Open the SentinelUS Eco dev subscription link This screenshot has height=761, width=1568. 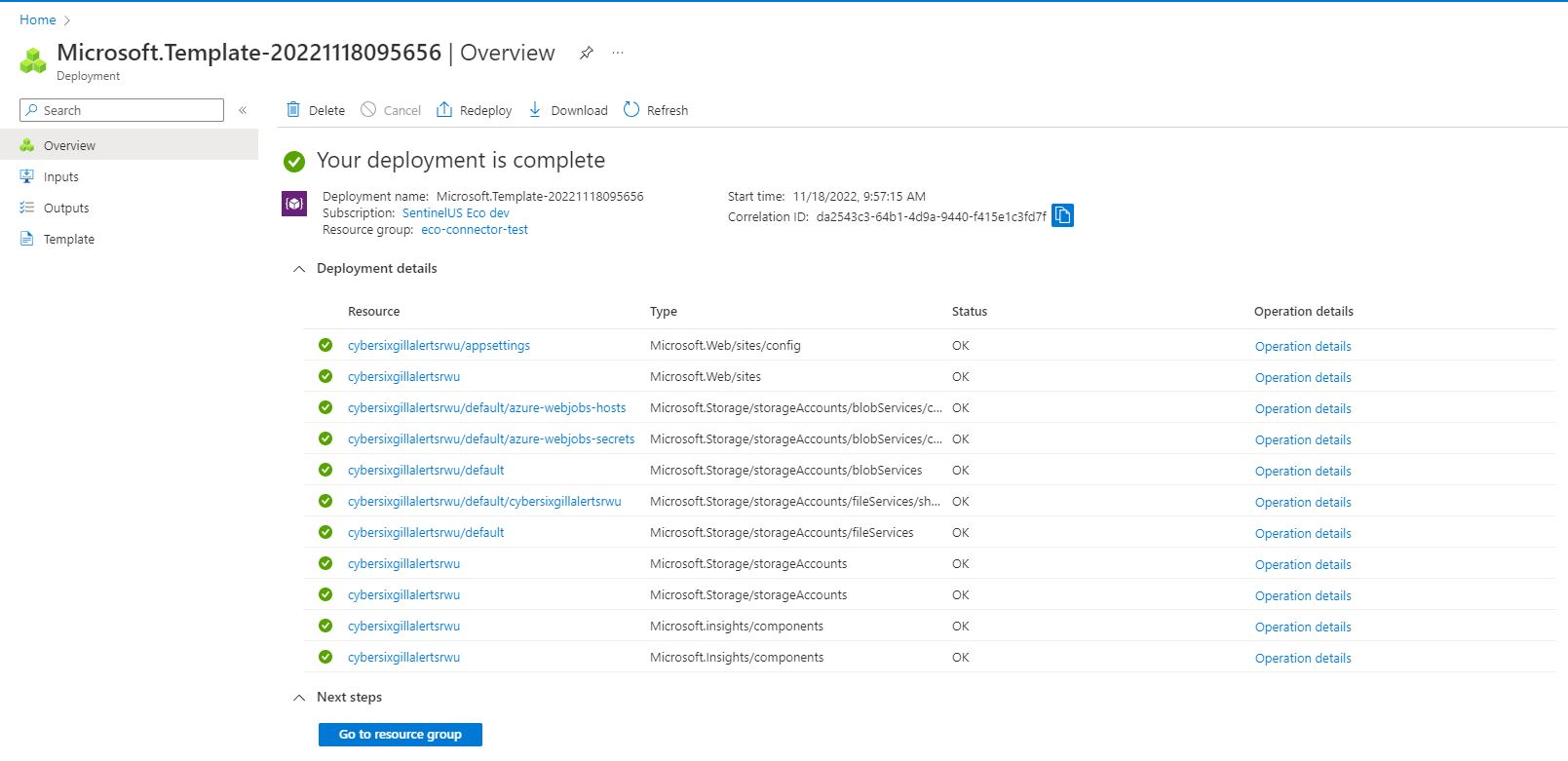pos(456,212)
